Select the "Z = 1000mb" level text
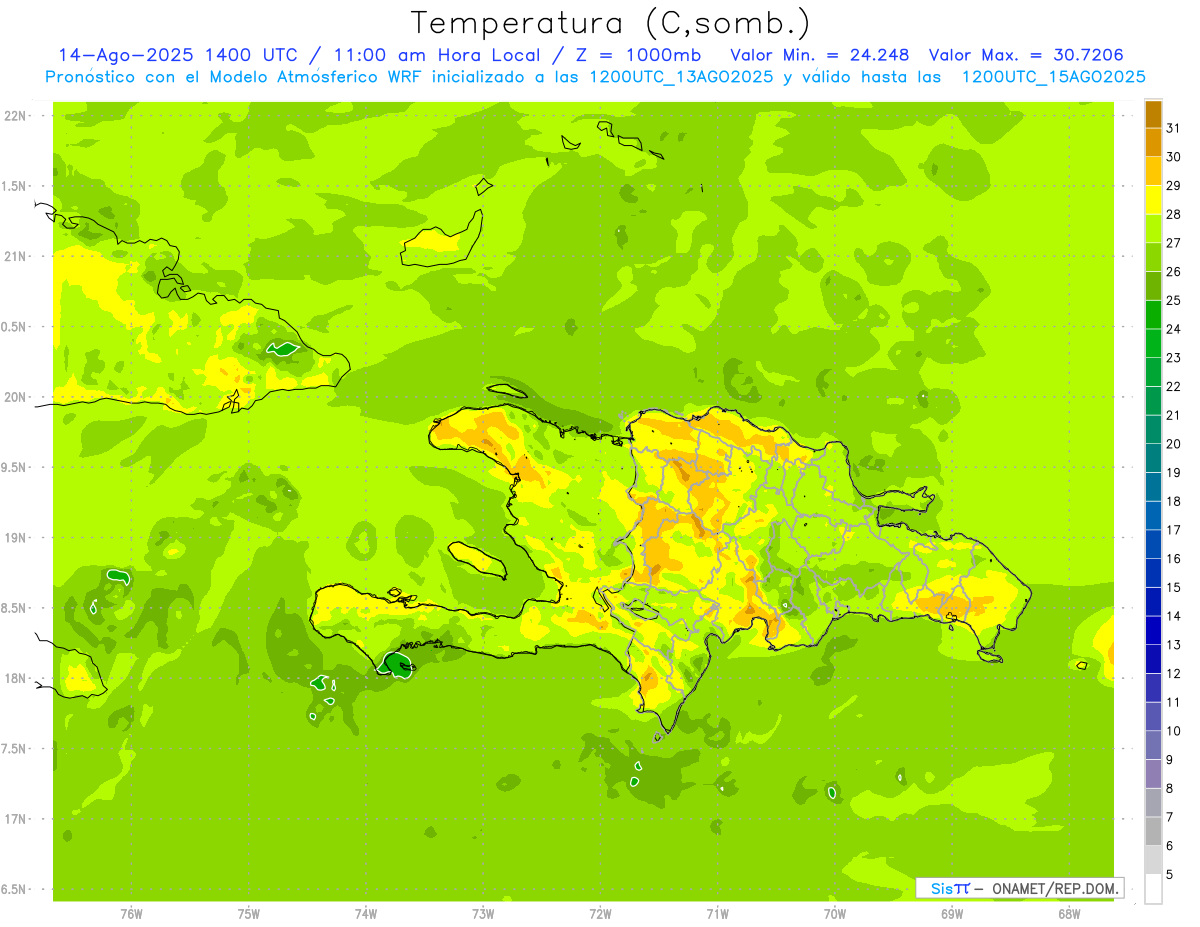1200x927 pixels. [638, 55]
